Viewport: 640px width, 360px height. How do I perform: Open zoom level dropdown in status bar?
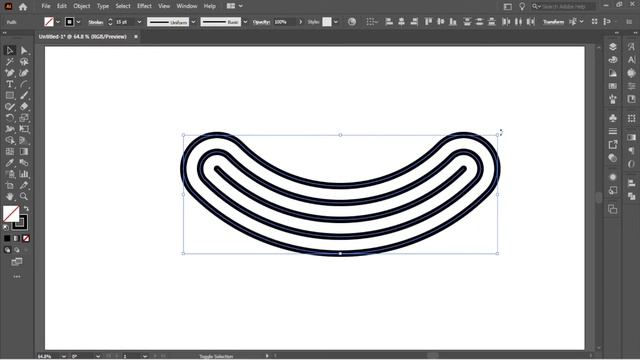coord(64,356)
